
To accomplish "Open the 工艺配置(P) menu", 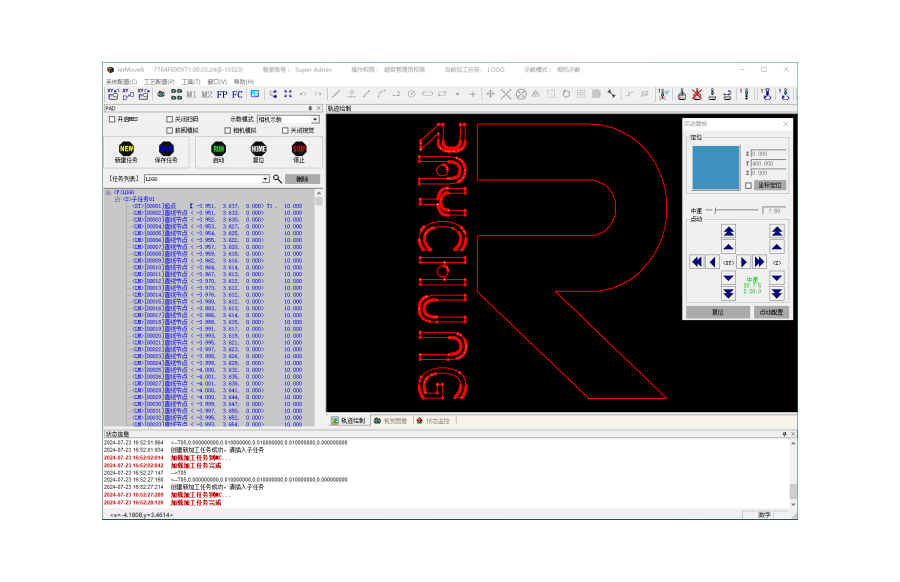I will (x=159, y=82).
